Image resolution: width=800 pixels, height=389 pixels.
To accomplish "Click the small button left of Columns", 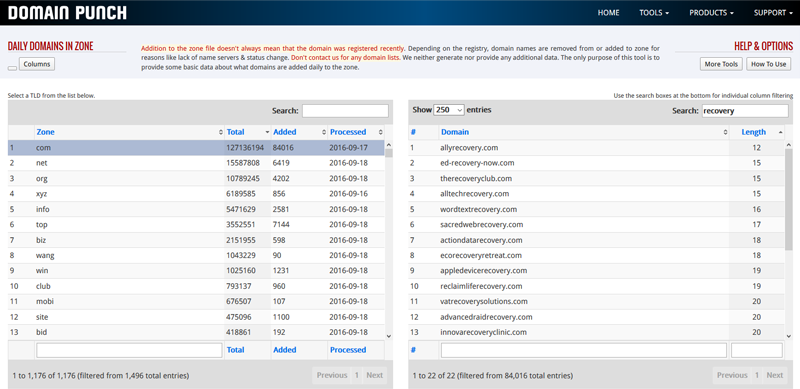I will (x=12, y=68).
